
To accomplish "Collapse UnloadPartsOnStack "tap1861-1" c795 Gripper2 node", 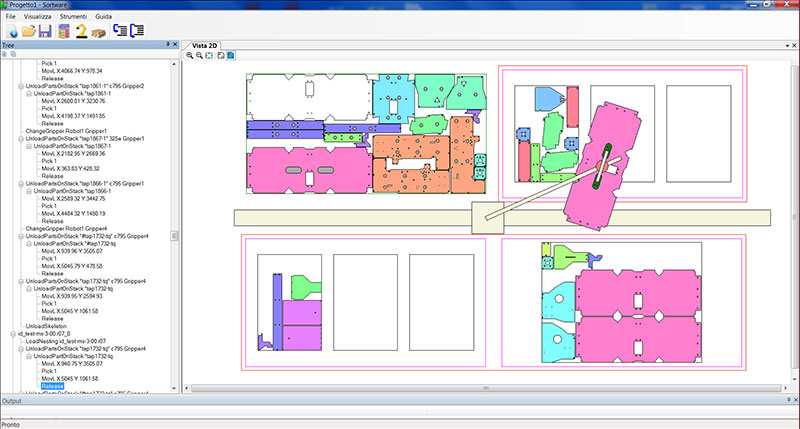I will pos(20,87).
